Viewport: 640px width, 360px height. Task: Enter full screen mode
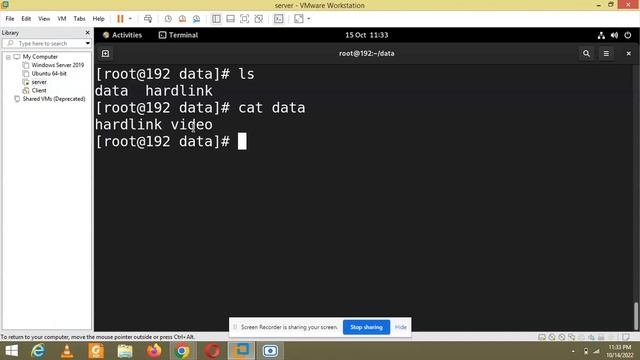point(244,19)
